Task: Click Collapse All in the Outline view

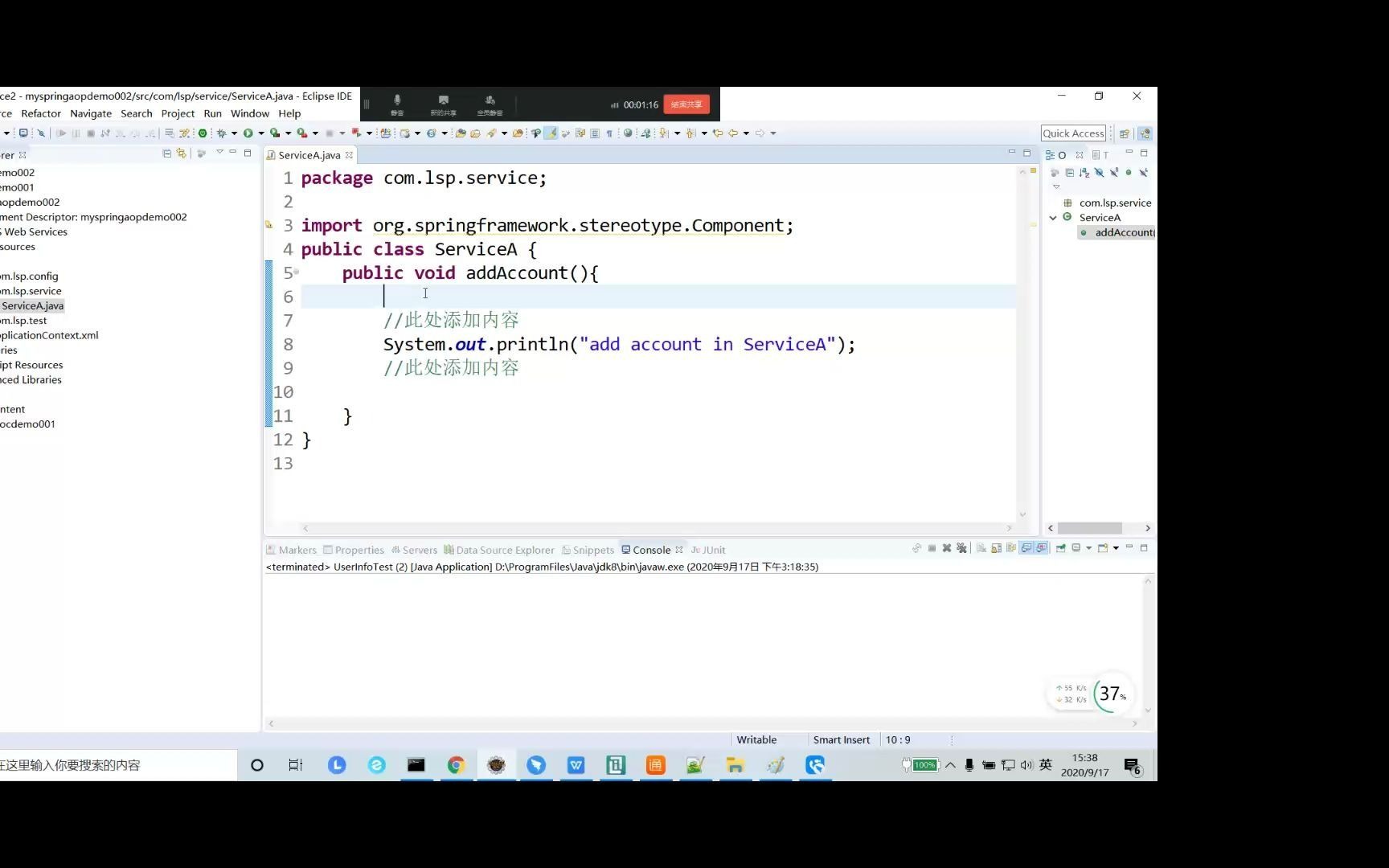Action: [x=1070, y=173]
